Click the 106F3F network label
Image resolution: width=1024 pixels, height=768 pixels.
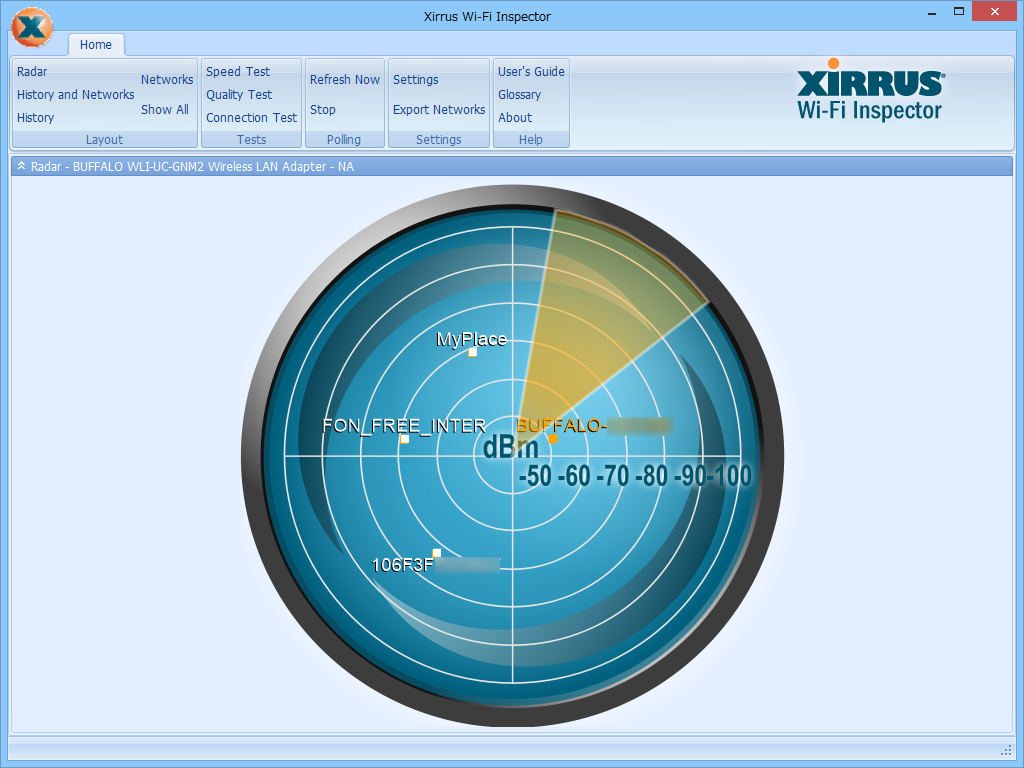[x=402, y=565]
